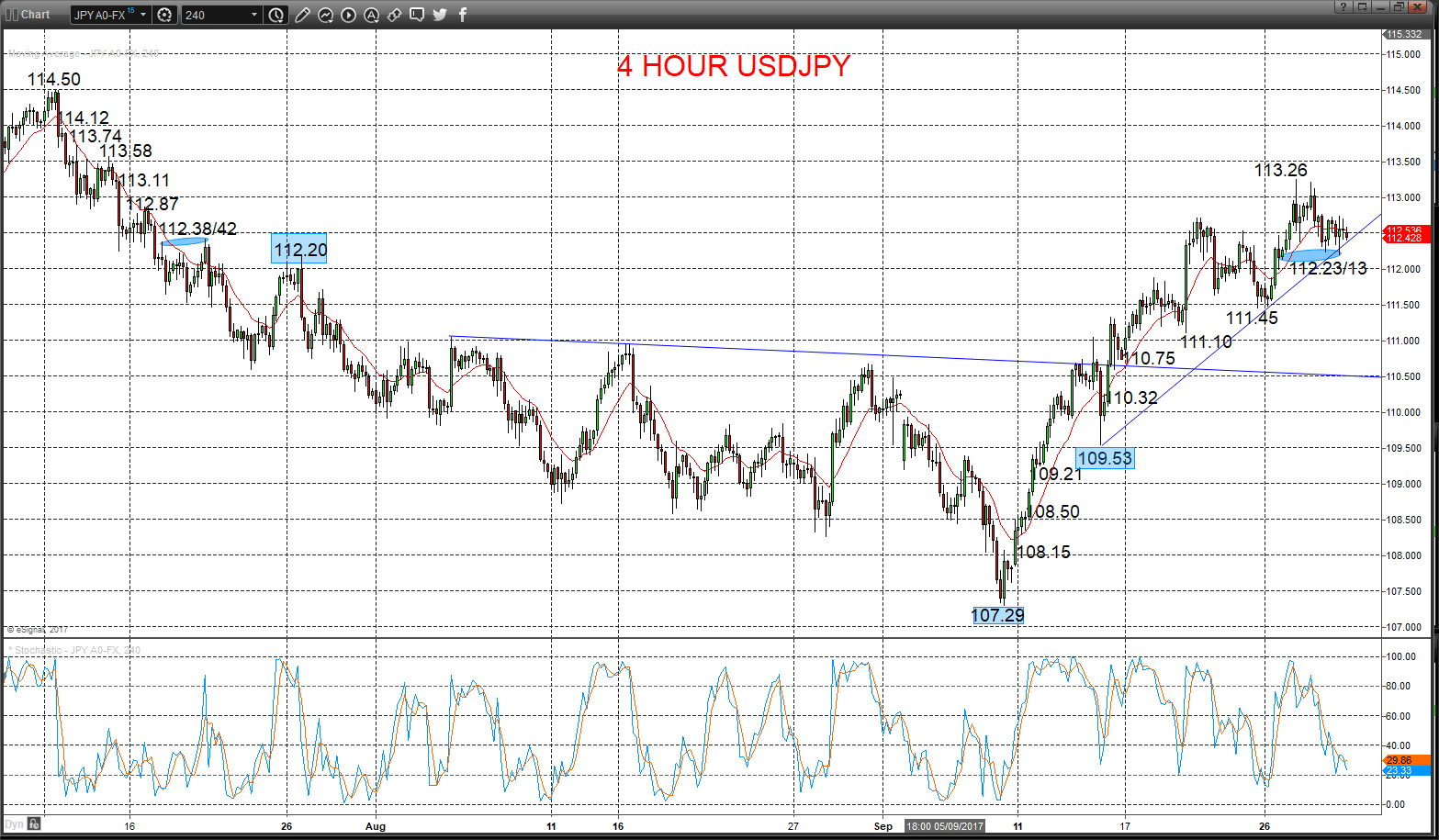Share chart via Twitter icon
Image resolution: width=1439 pixels, height=840 pixels.
tap(440, 15)
